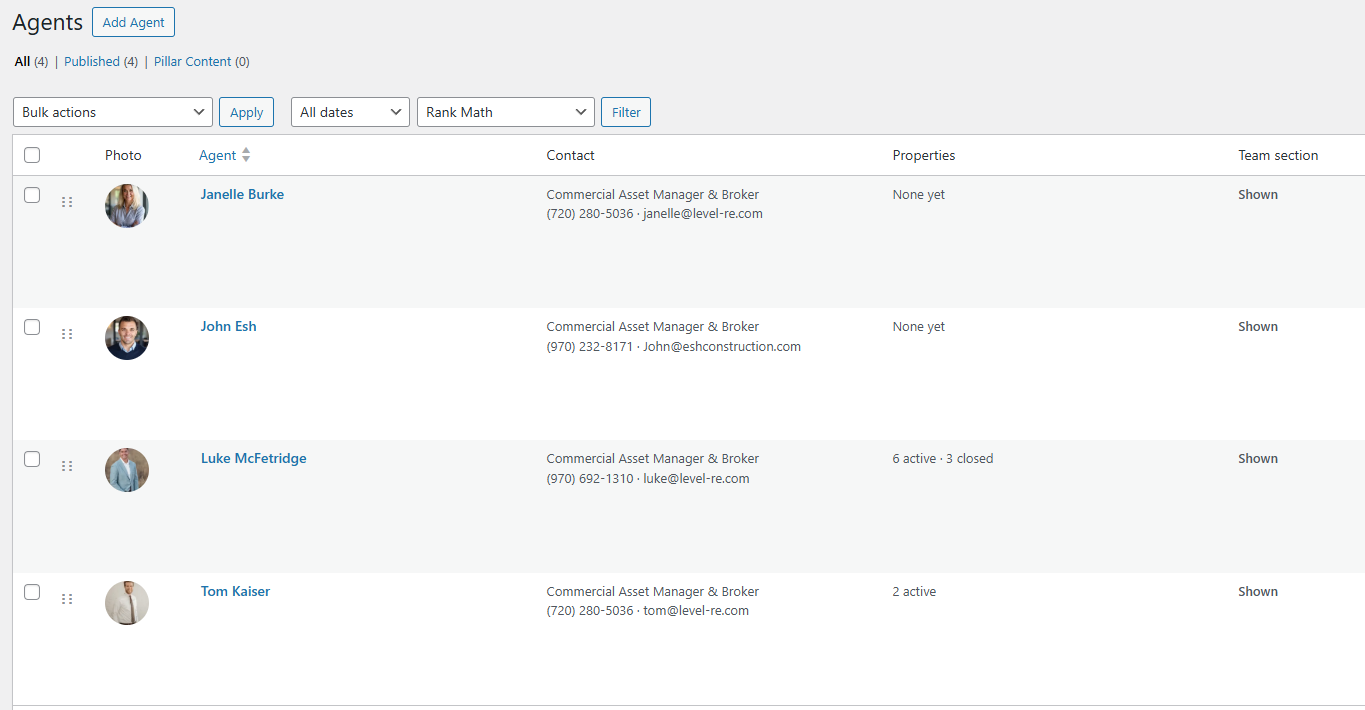Click drag handle icon for Tom Kaiser
1365x710 pixels.
(x=67, y=599)
